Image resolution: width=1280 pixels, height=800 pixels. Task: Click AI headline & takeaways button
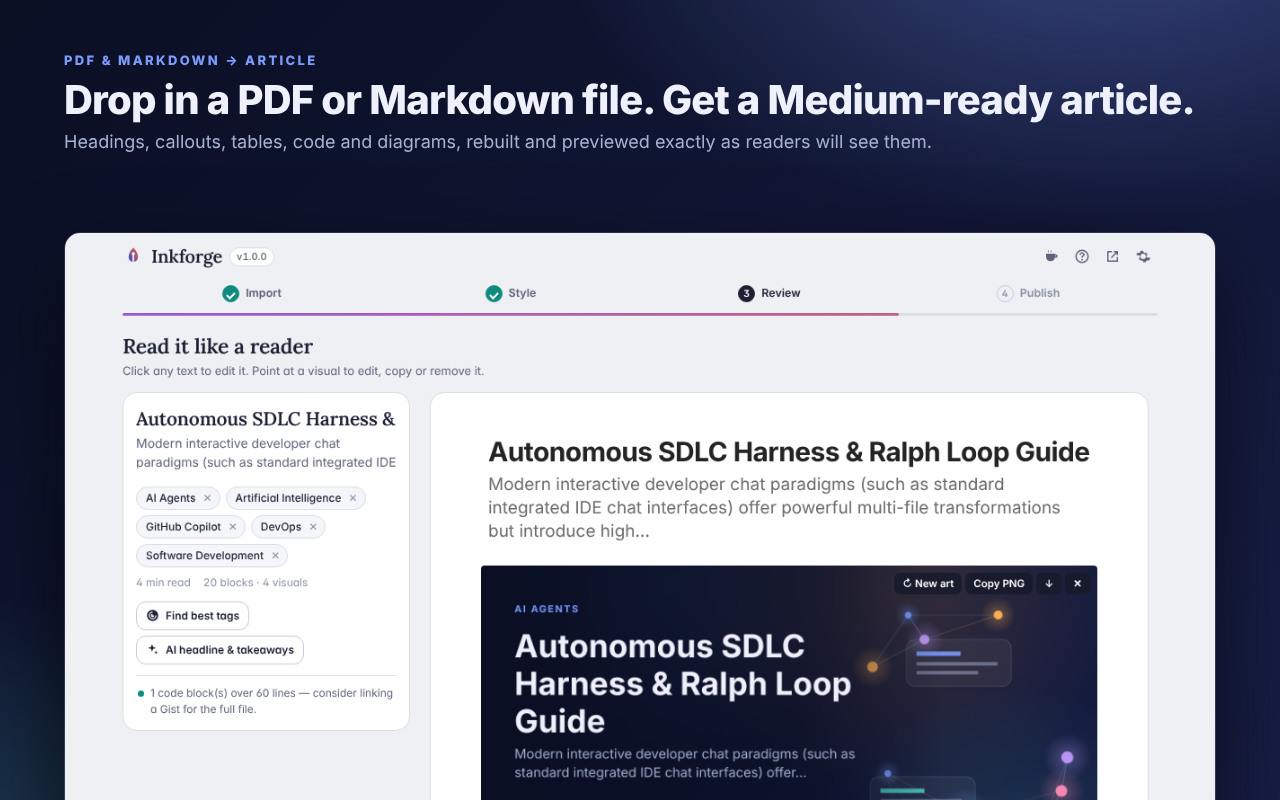(220, 650)
